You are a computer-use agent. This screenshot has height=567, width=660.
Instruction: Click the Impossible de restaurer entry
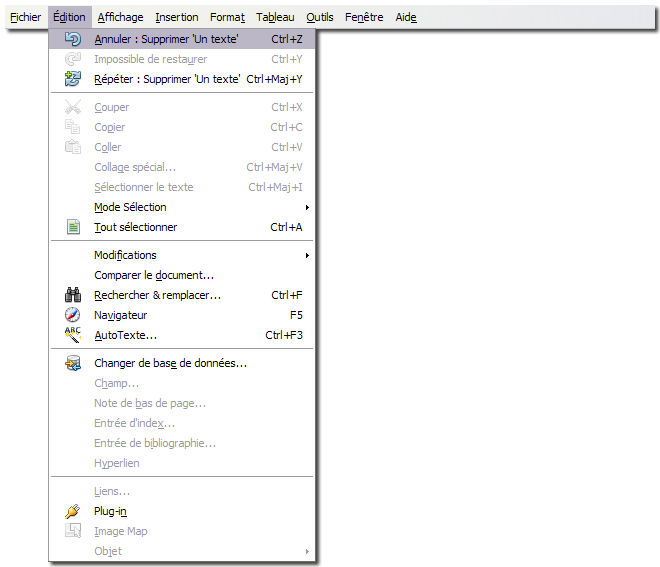[x=182, y=59]
